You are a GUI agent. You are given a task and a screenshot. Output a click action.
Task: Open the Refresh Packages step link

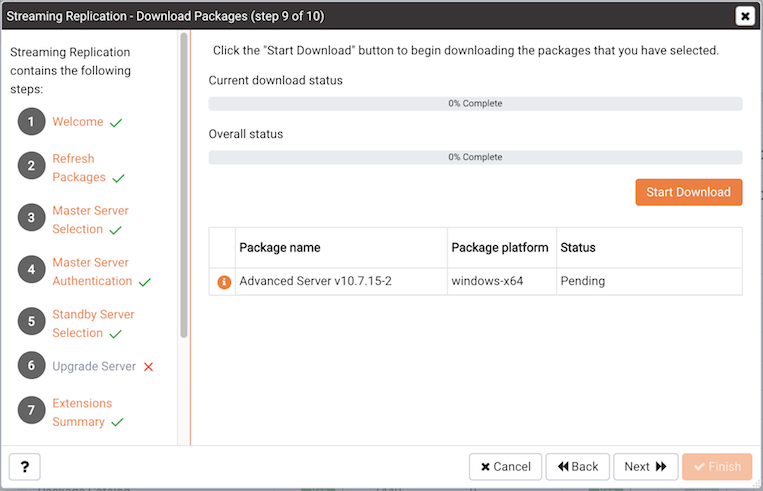point(79,168)
